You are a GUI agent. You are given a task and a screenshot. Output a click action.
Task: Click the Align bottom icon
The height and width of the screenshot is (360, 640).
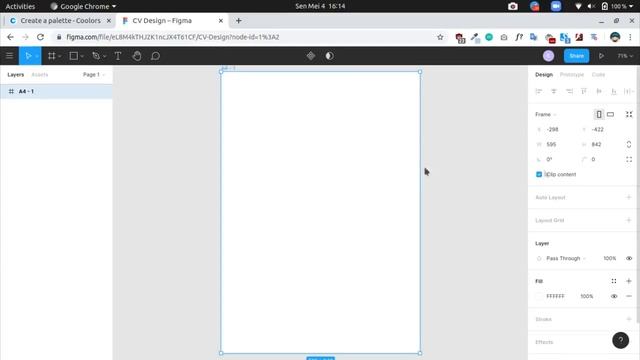coord(614,91)
